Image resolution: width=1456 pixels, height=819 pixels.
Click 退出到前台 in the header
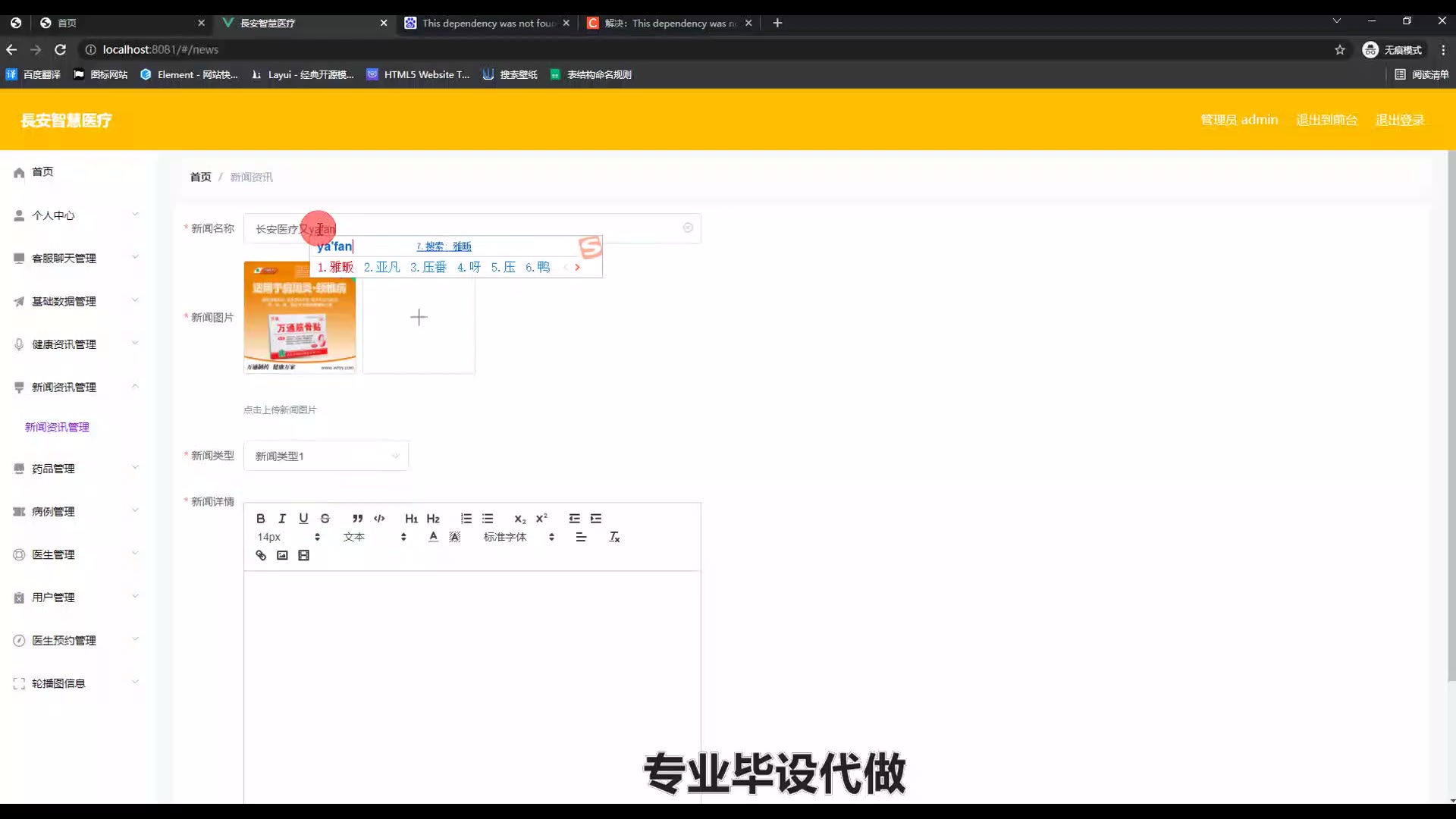[1326, 120]
